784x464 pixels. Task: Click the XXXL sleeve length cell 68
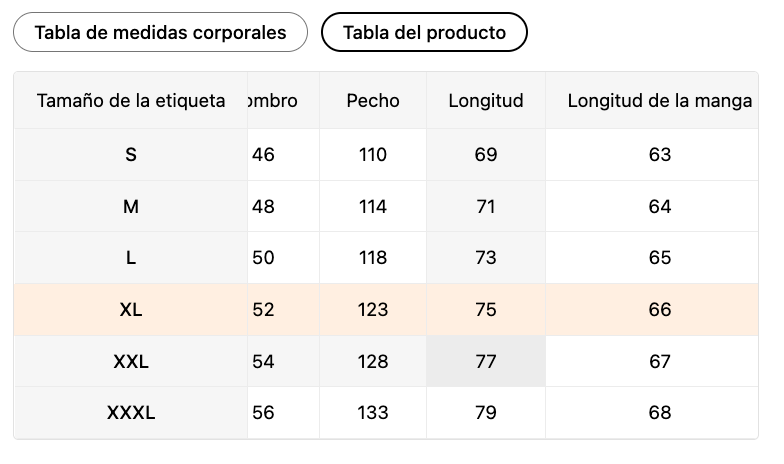[659, 413]
